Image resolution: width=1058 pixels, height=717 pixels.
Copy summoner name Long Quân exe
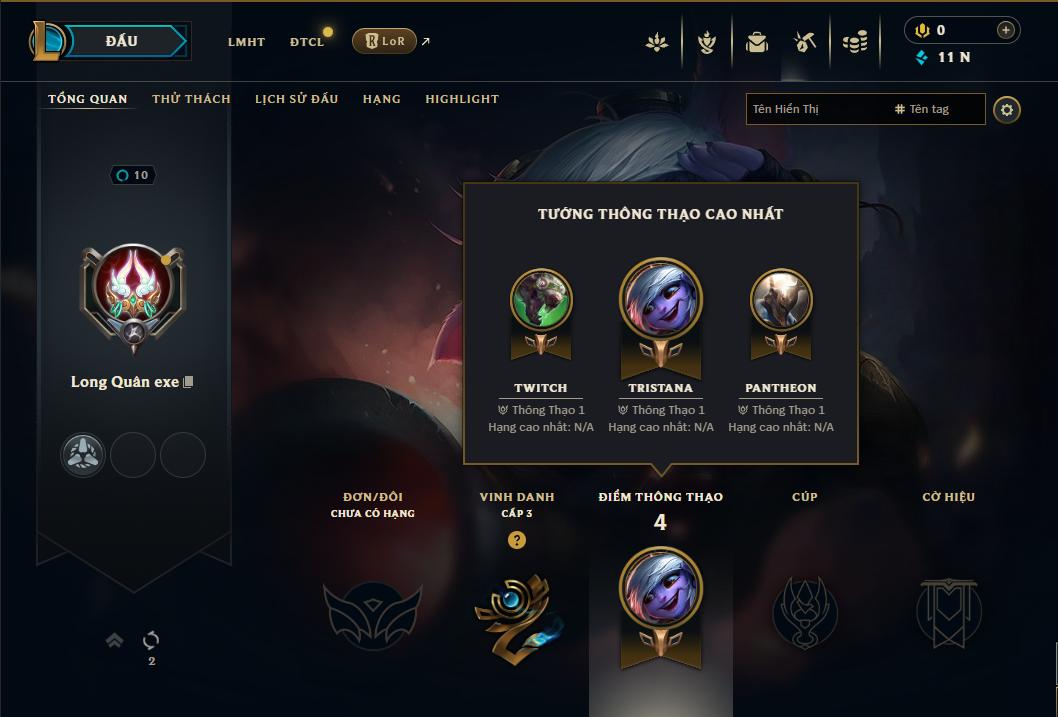(x=188, y=382)
